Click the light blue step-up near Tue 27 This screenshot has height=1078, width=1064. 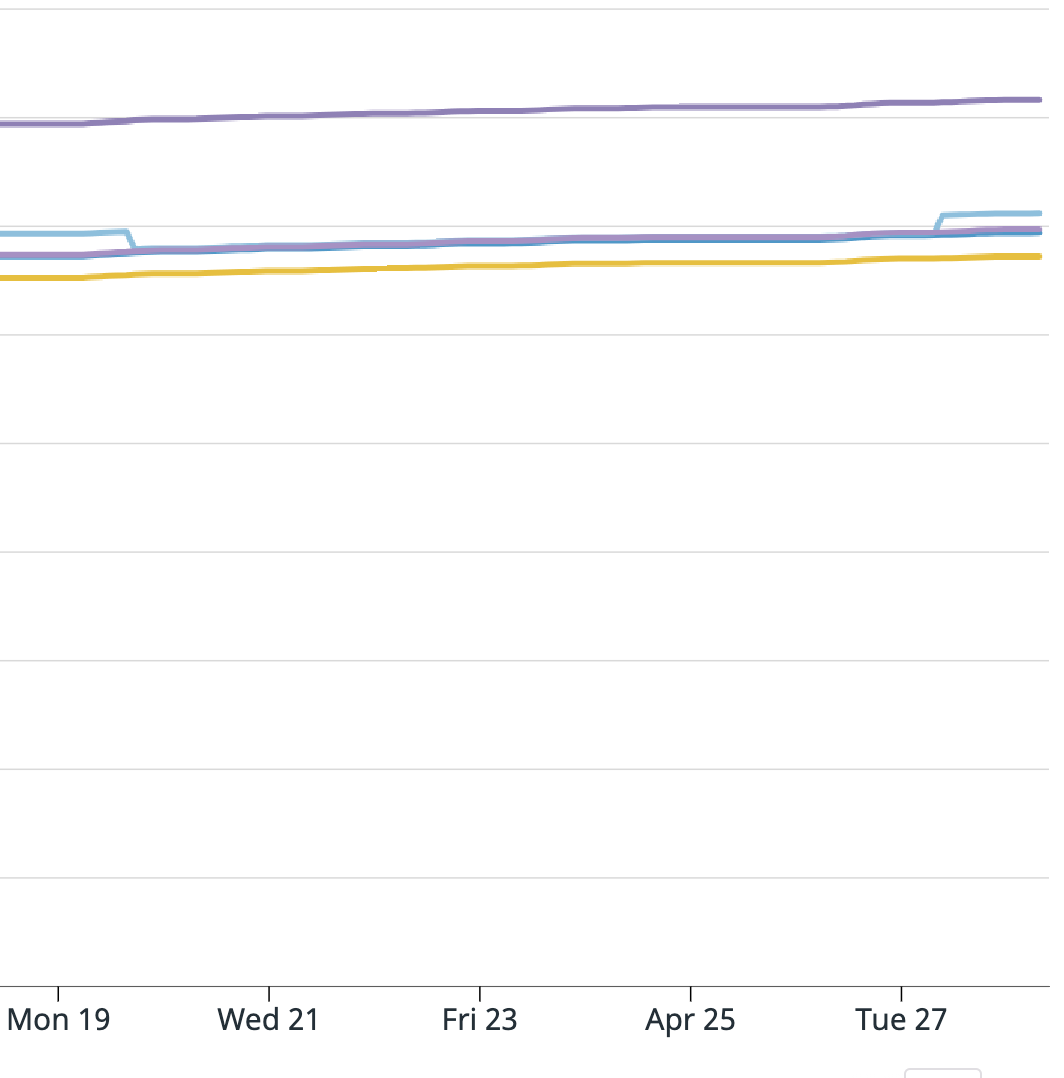938,223
